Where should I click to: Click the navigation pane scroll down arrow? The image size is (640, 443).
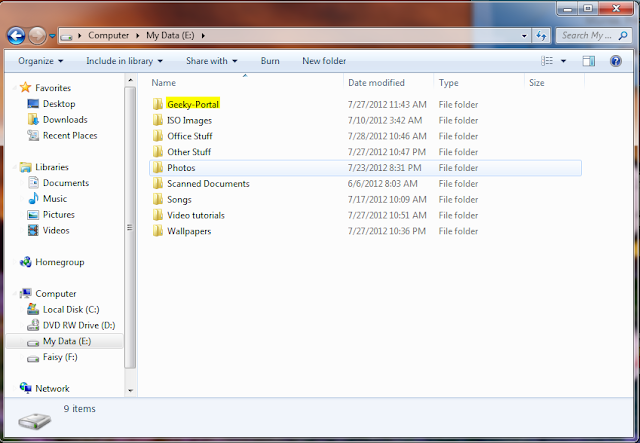130,391
